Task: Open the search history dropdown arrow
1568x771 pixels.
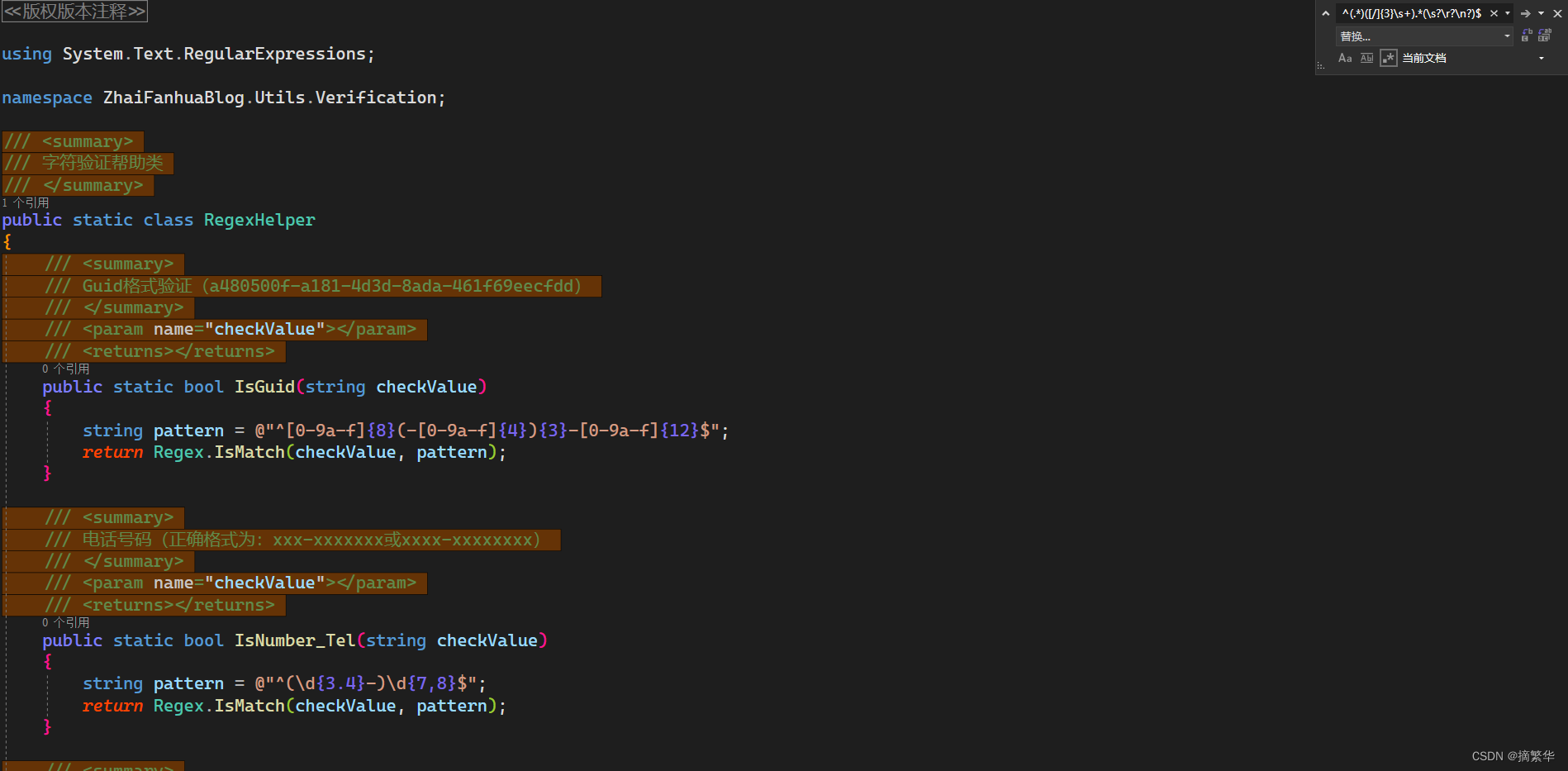Action: click(x=1508, y=13)
